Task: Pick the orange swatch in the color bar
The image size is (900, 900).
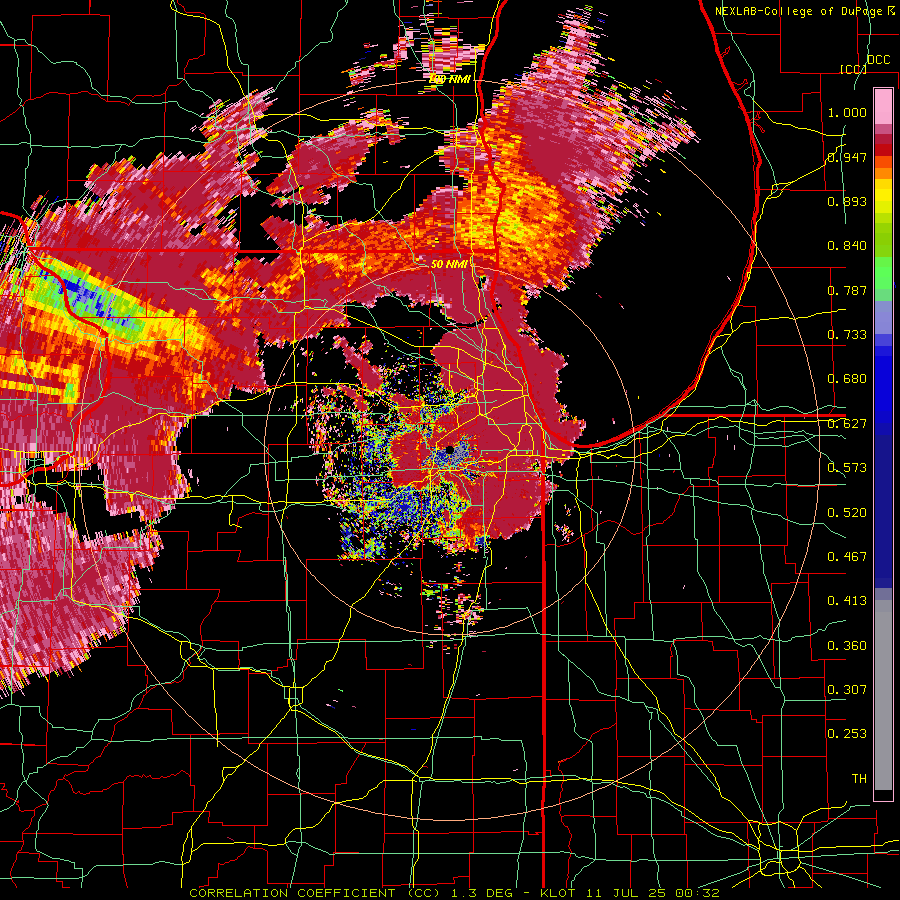Action: point(883,172)
